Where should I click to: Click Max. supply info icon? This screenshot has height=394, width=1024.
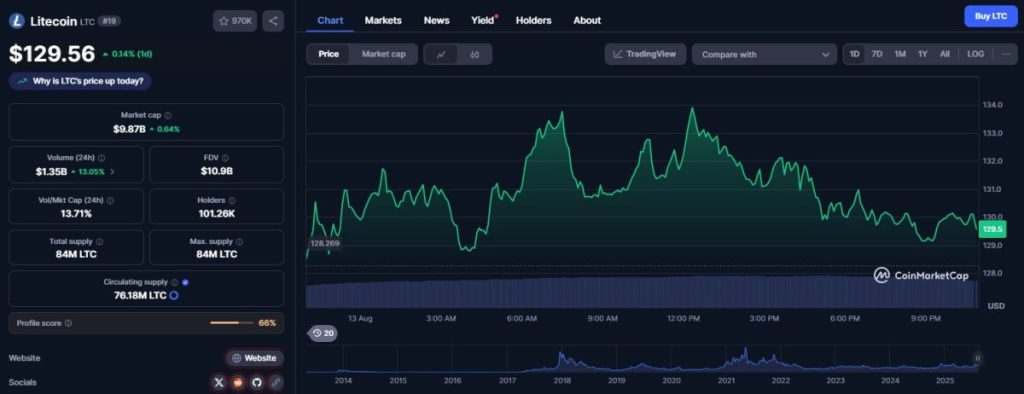pyautogui.click(x=239, y=241)
